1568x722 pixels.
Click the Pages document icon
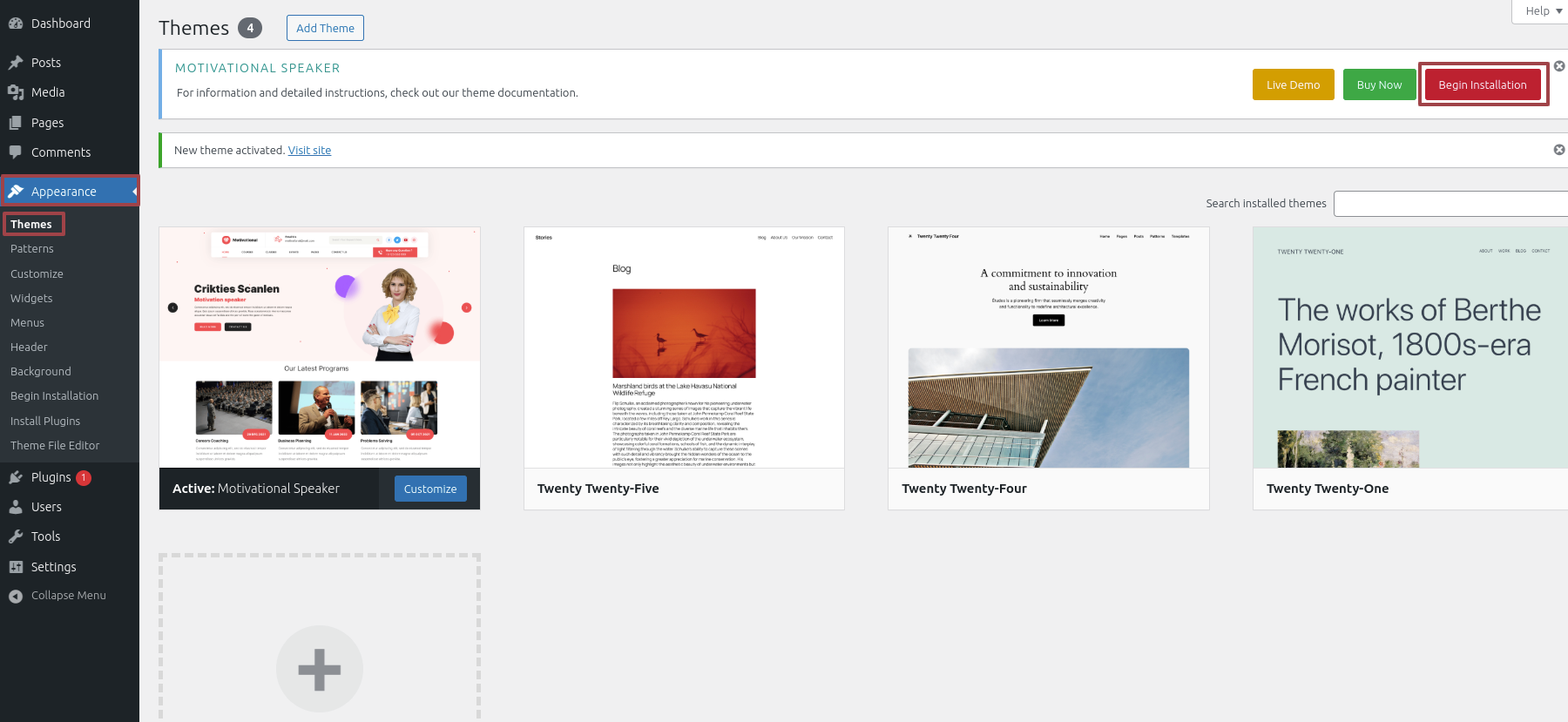(x=16, y=123)
